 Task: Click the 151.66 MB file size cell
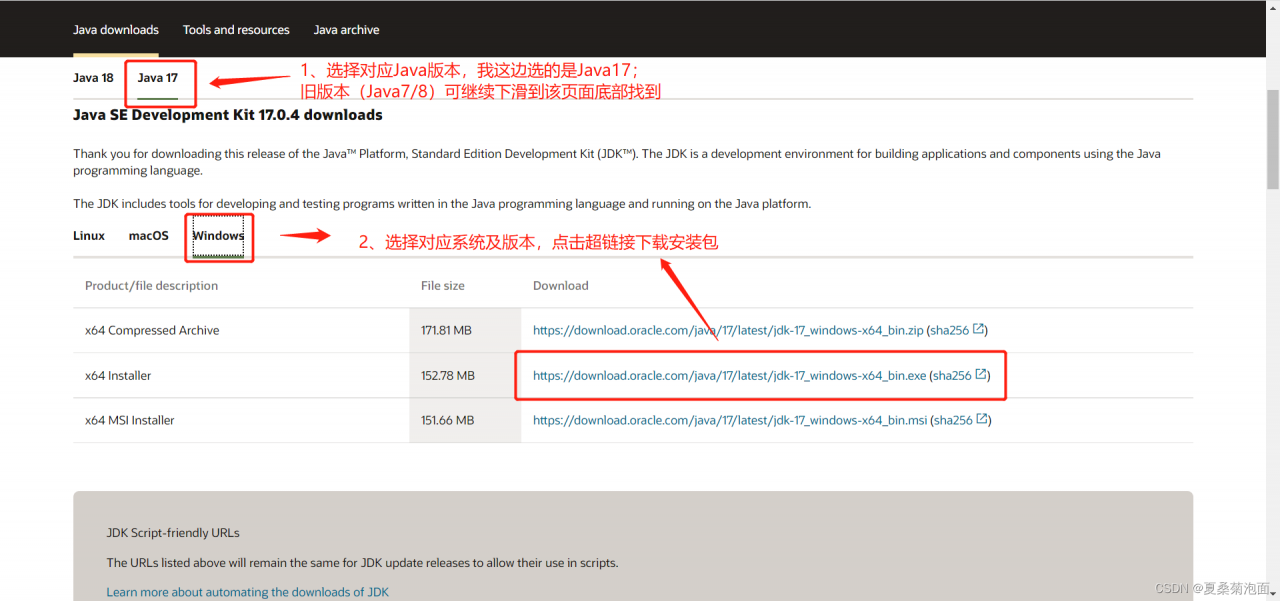click(x=466, y=421)
